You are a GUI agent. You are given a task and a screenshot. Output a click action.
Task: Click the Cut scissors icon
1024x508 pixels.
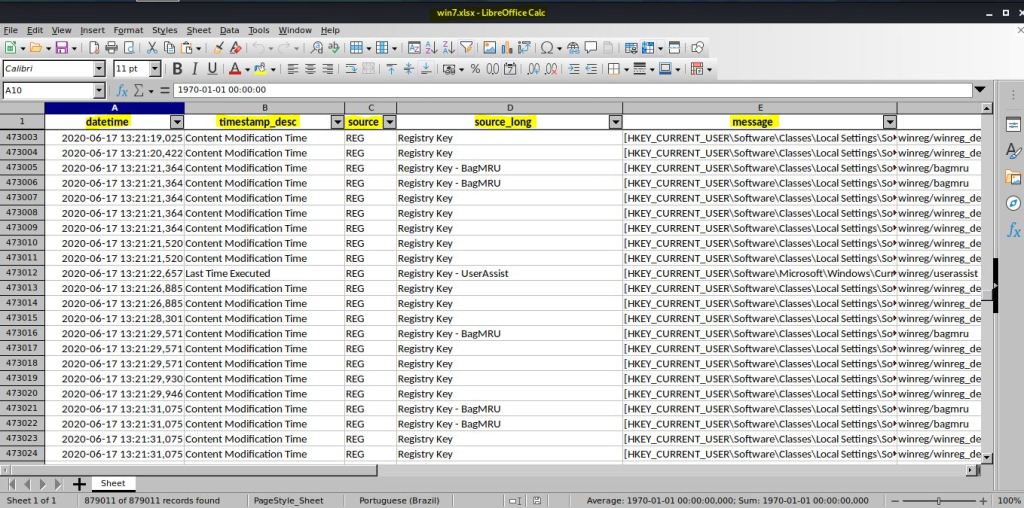pos(152,47)
